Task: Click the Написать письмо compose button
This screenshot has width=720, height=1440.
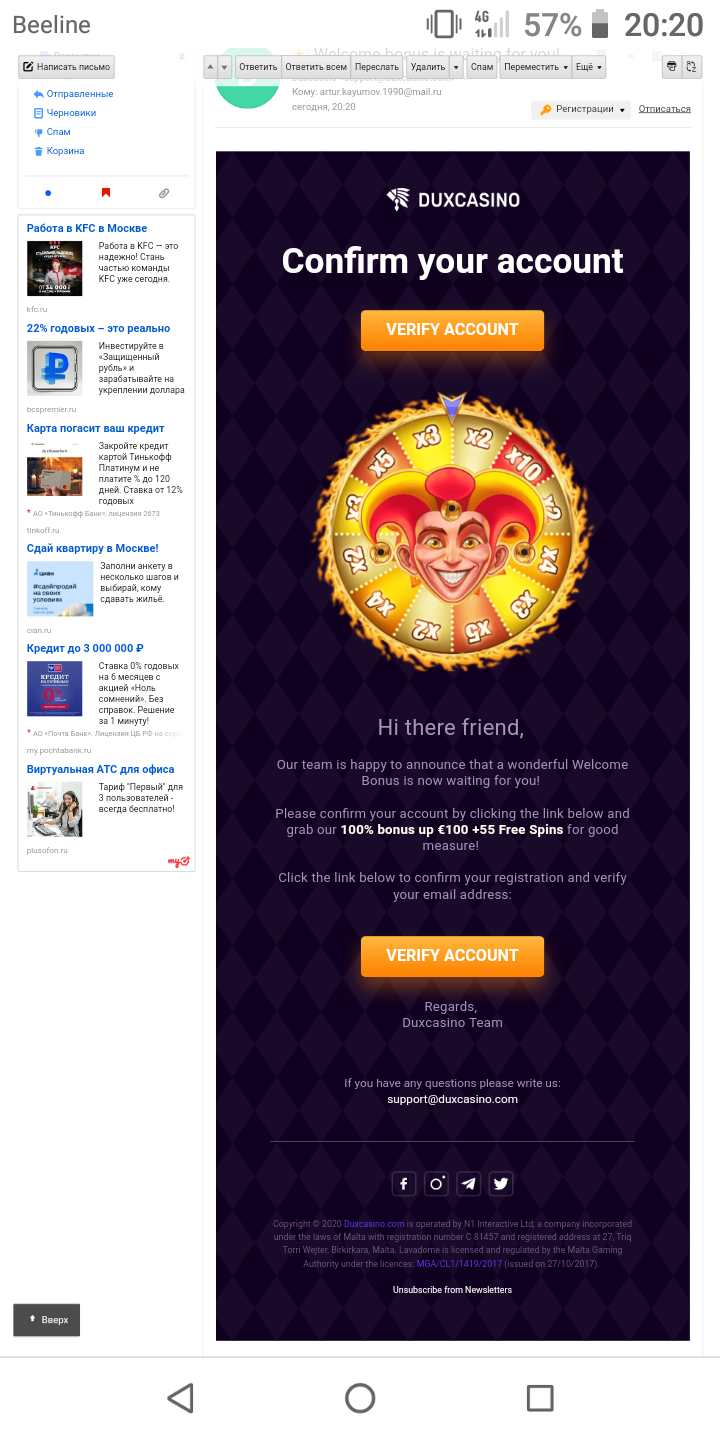Action: (x=66, y=67)
